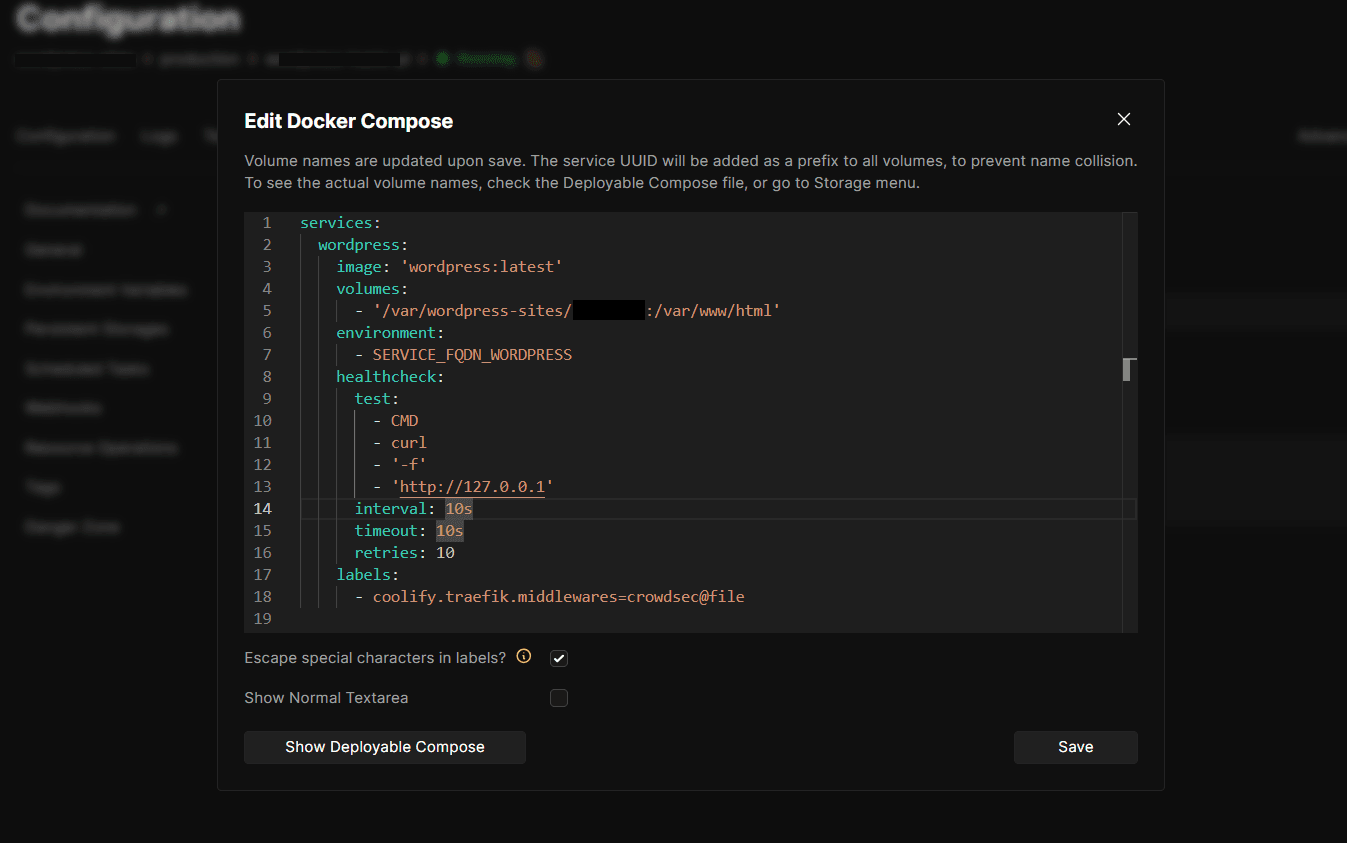Click the environment key in editor
Viewport: 1347px width, 843px height.
386,333
